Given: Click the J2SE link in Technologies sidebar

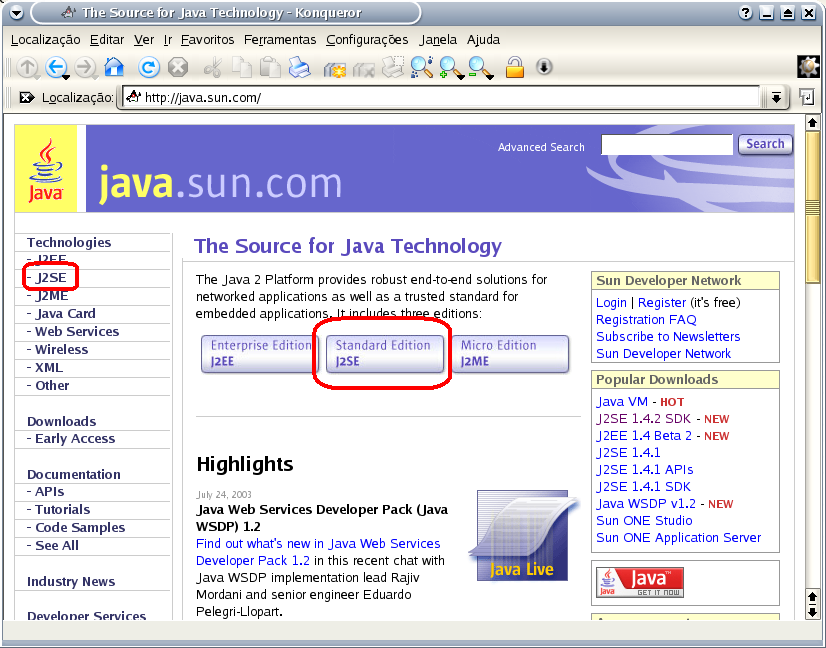Looking at the screenshot, I should coord(51,278).
